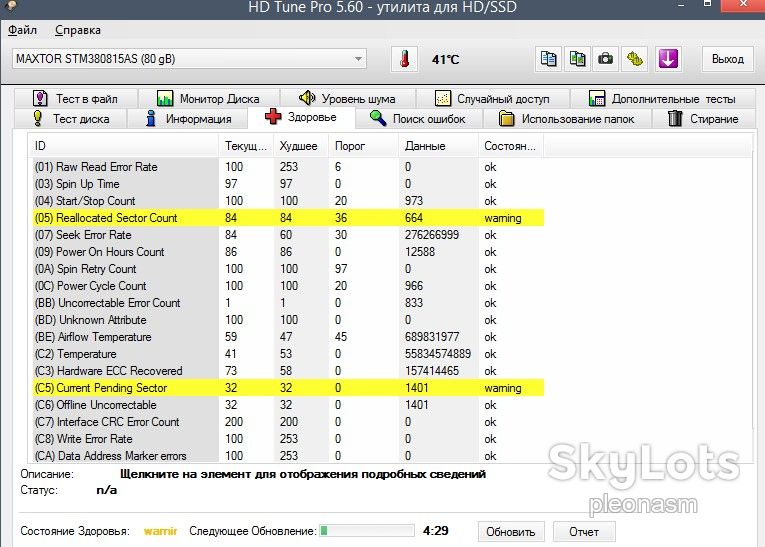Switch to the Поиск ошибок tab
This screenshot has height=547, width=765.
[419, 119]
